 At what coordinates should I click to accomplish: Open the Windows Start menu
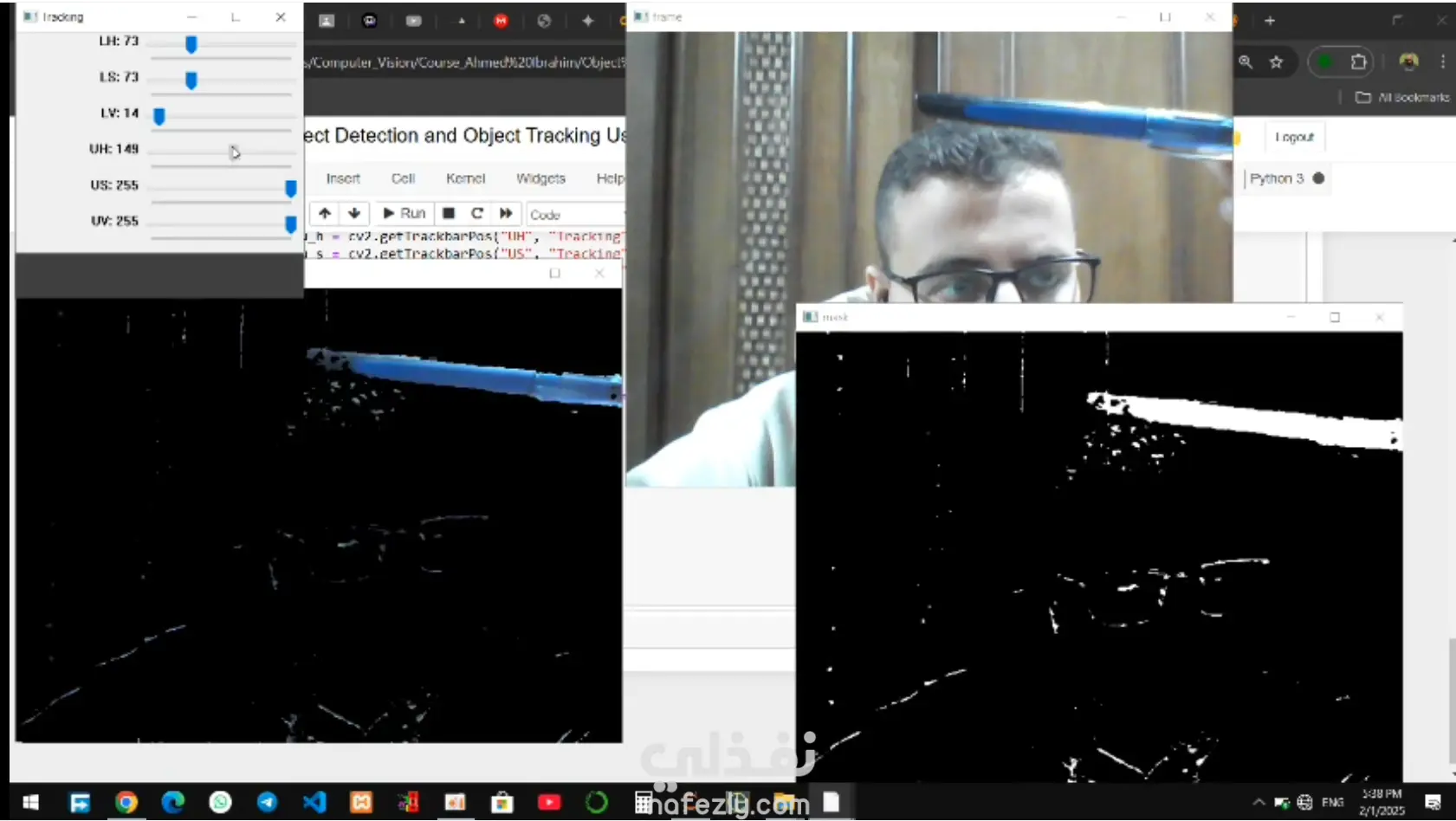(31, 803)
